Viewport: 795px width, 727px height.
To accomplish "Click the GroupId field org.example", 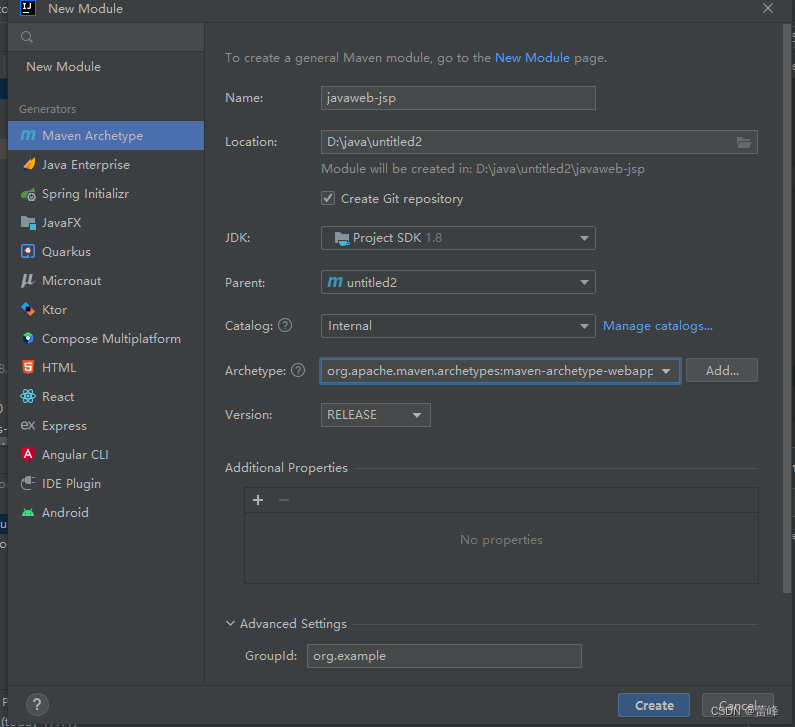I will tap(444, 656).
